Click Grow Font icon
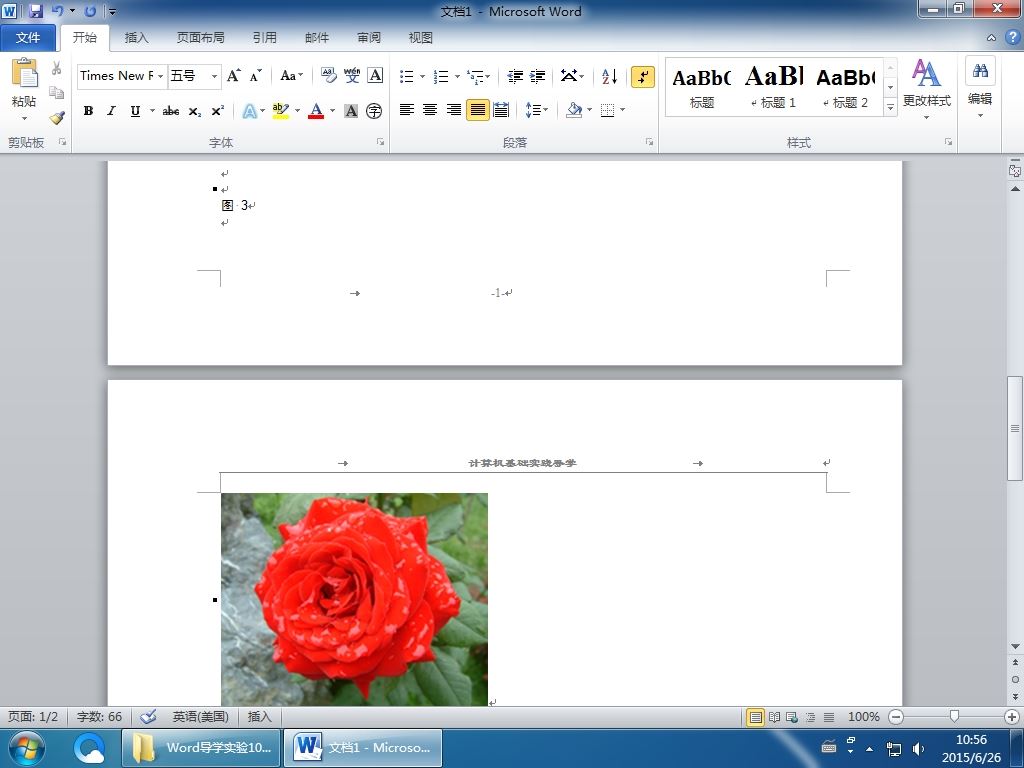This screenshot has width=1024, height=768. click(x=233, y=76)
